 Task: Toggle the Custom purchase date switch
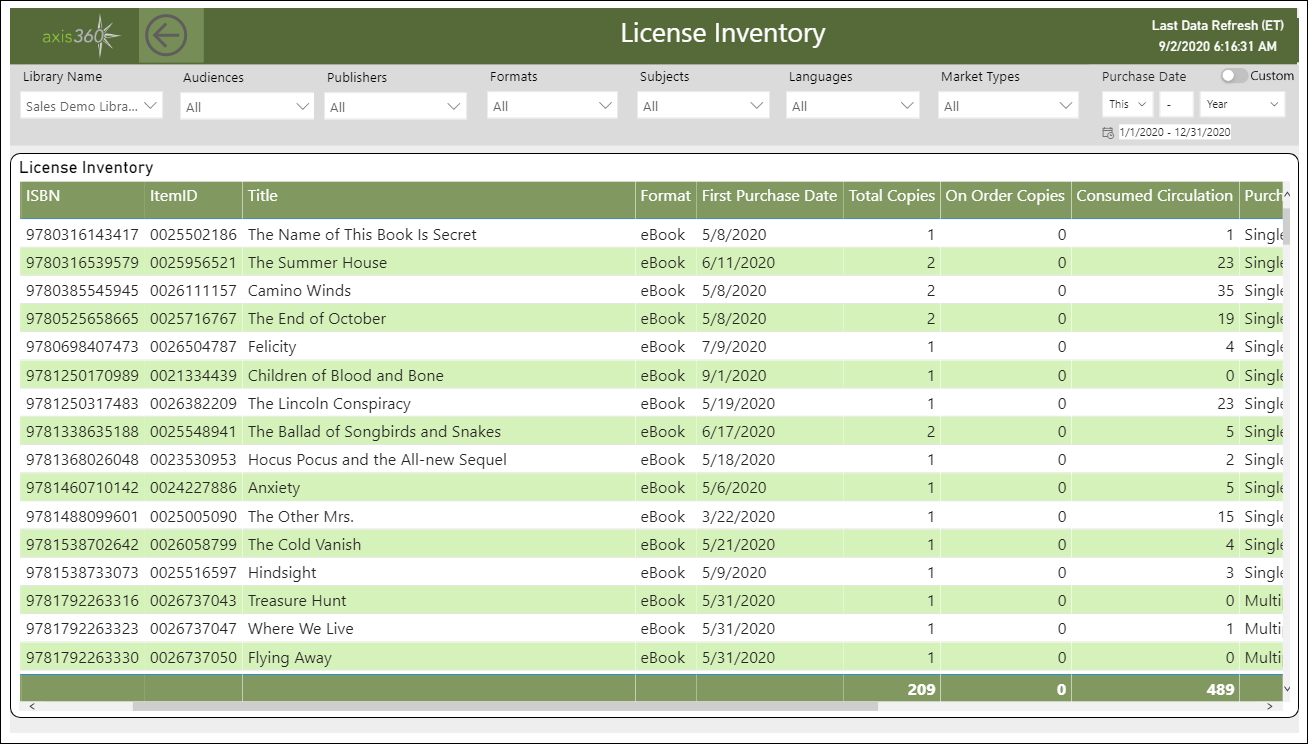[1232, 75]
